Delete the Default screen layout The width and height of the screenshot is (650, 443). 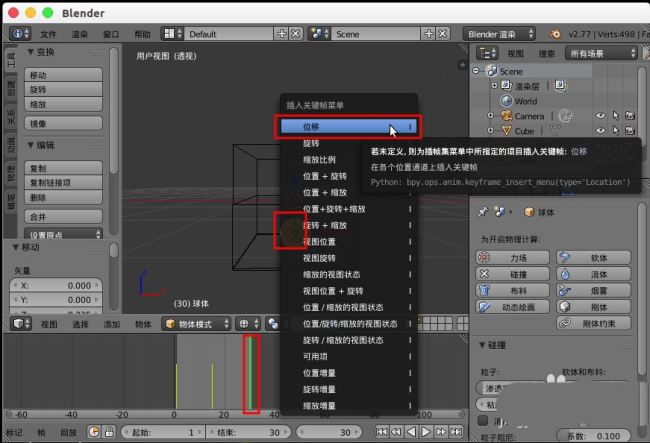point(295,34)
